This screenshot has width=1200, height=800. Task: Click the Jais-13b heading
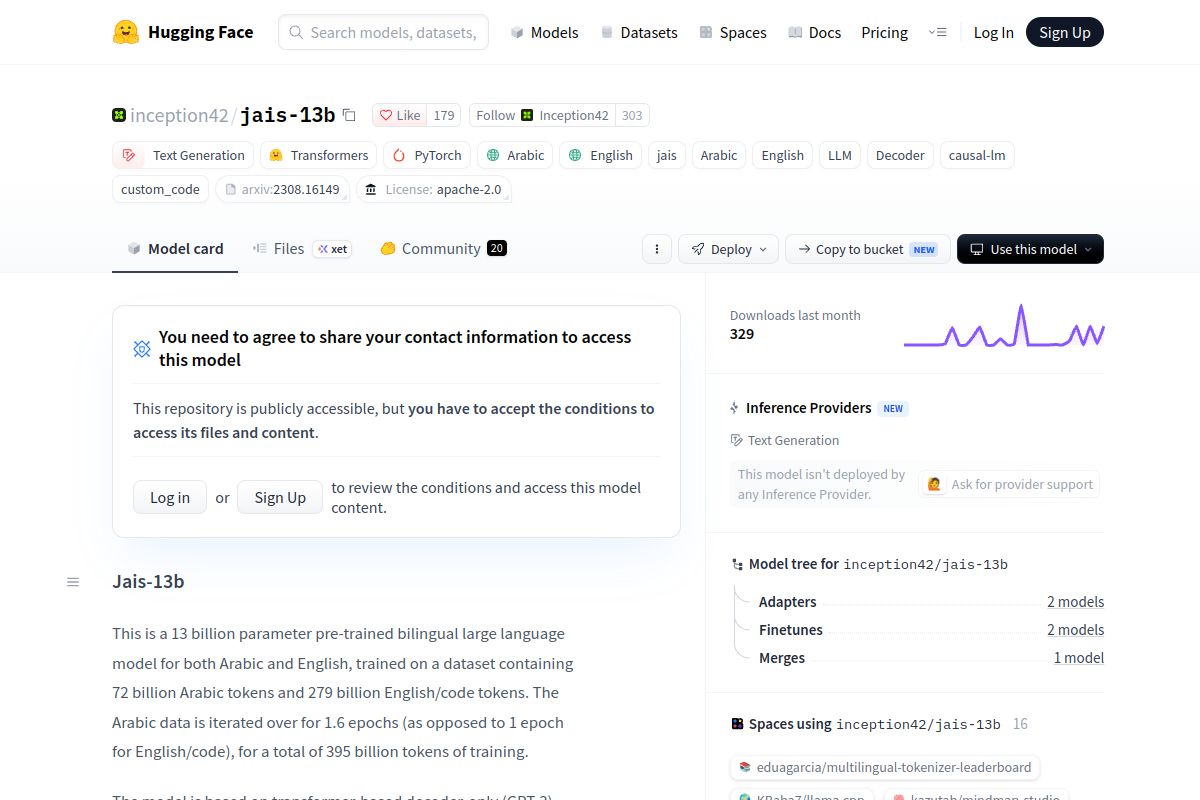tap(148, 582)
